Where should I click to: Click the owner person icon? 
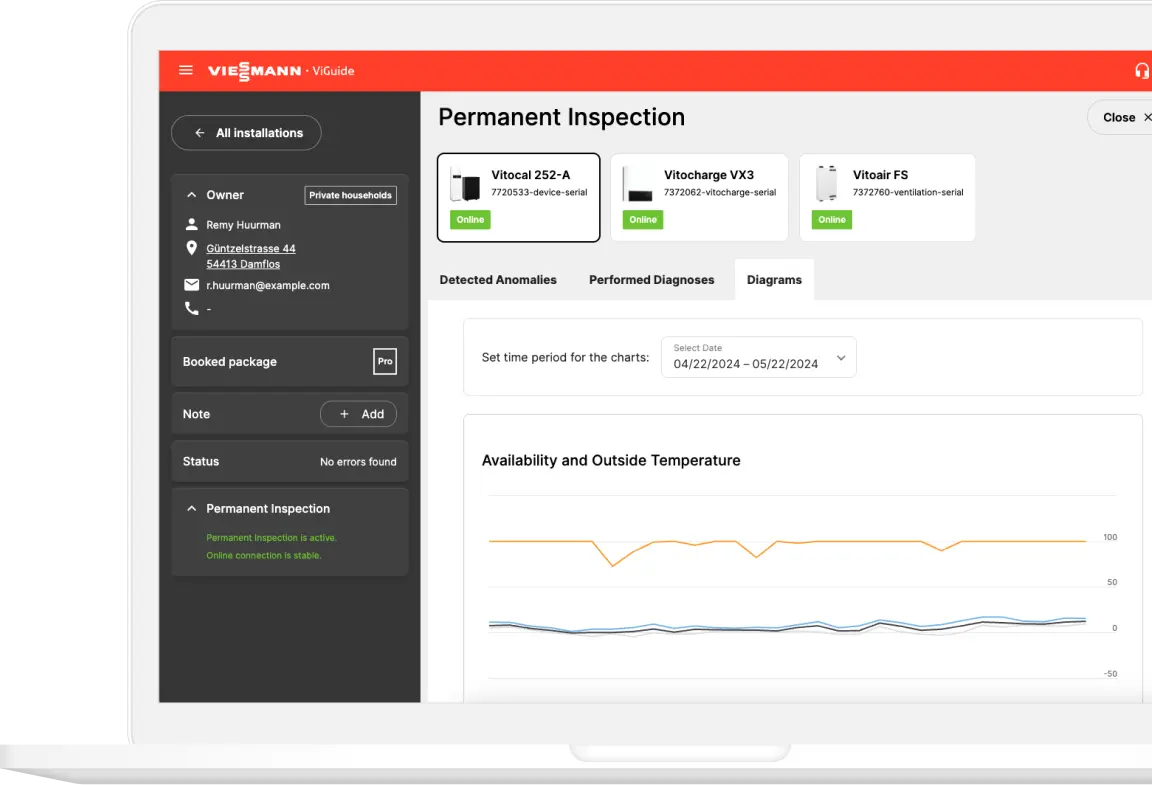click(192, 225)
